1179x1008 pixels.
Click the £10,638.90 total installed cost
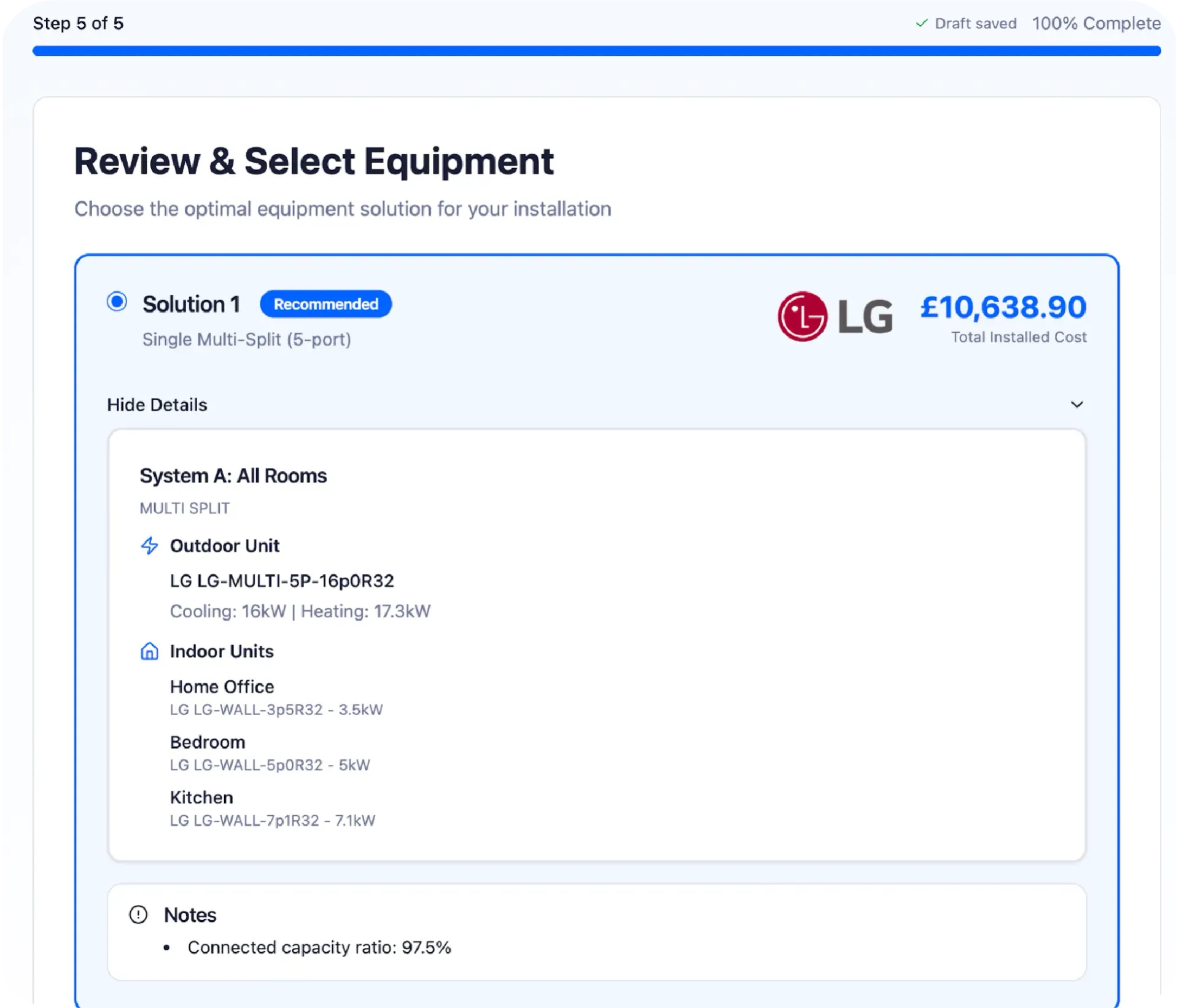click(x=1003, y=307)
